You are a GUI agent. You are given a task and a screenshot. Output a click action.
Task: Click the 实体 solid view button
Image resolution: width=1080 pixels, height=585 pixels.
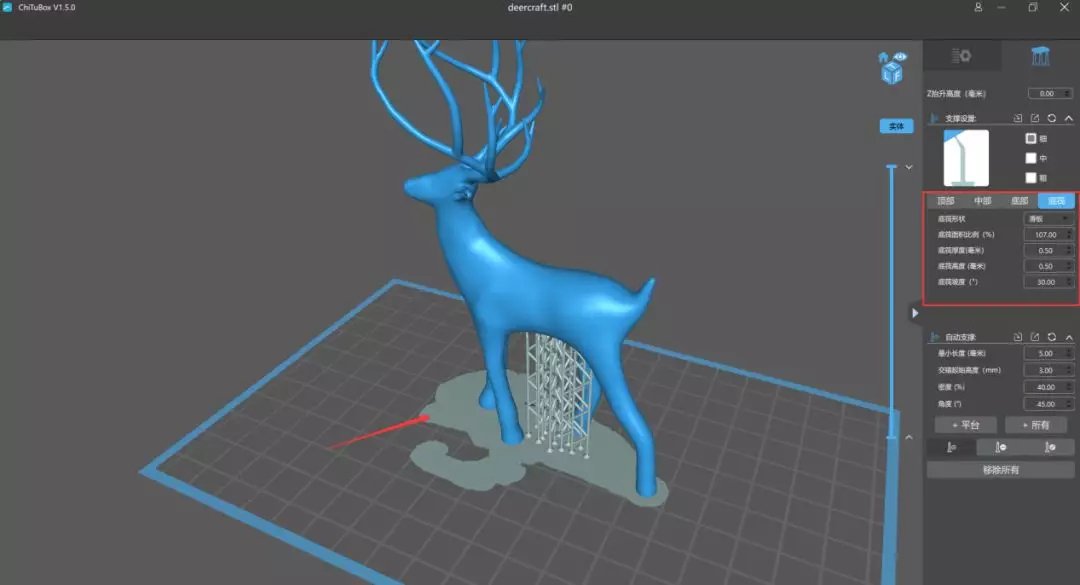tap(896, 126)
